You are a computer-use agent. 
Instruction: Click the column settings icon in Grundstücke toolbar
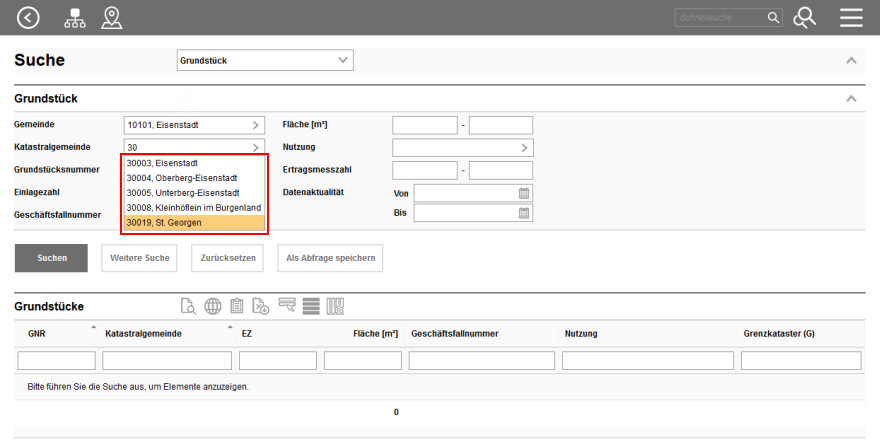pyautogui.click(x=335, y=306)
